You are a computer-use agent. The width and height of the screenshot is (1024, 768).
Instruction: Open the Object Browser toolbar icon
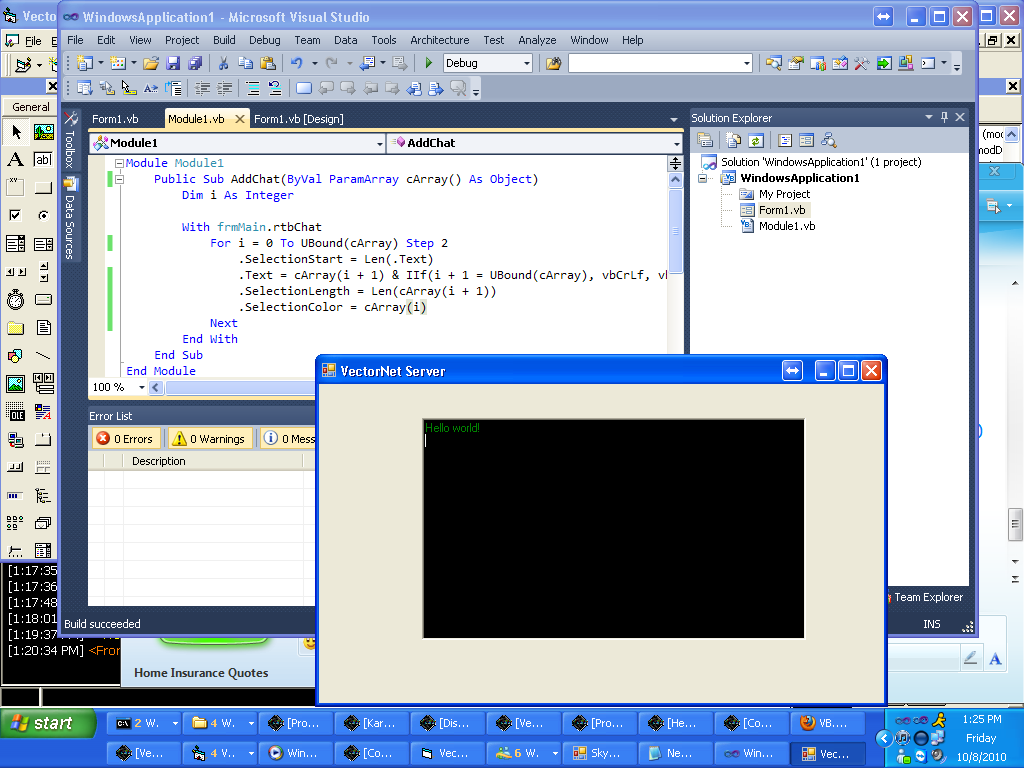(840, 63)
